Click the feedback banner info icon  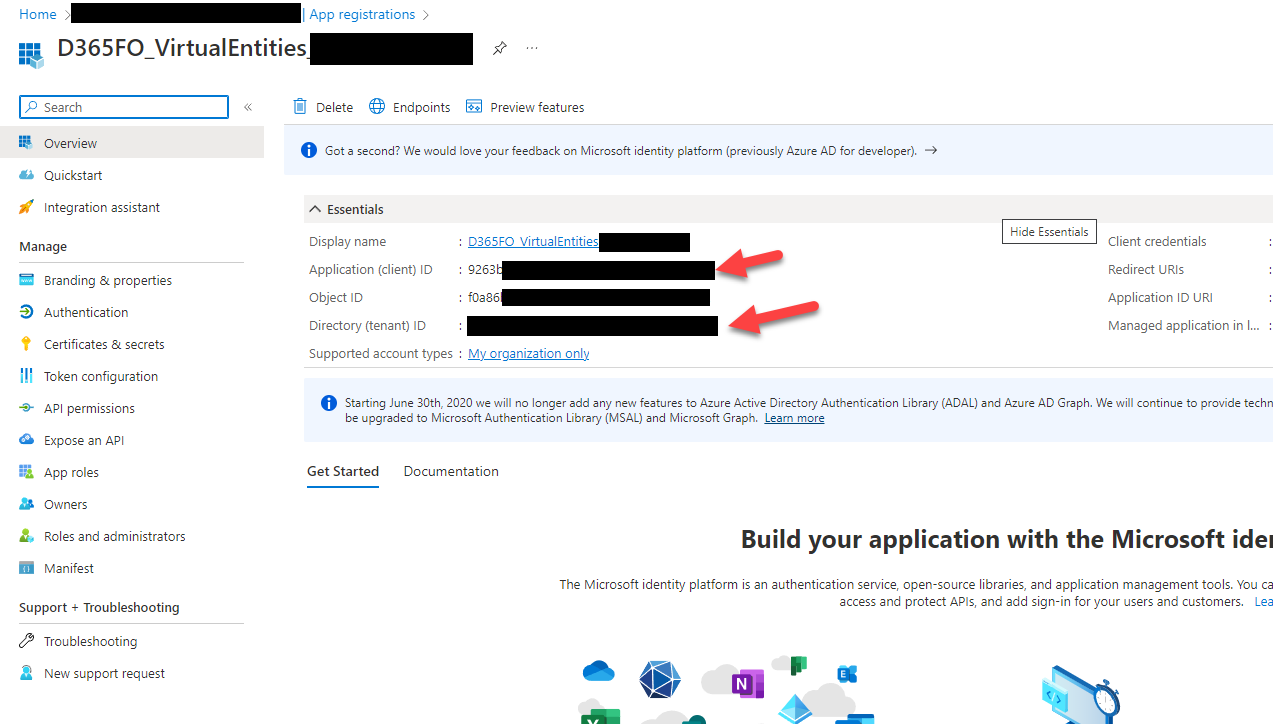[309, 150]
